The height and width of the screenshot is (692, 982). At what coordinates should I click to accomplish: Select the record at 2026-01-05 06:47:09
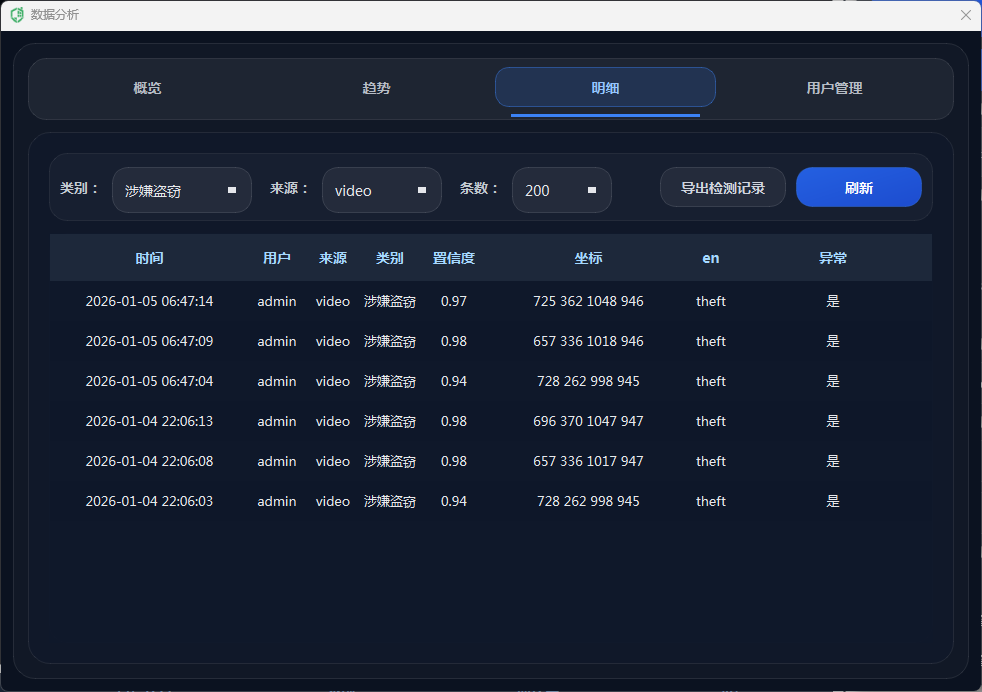149,341
